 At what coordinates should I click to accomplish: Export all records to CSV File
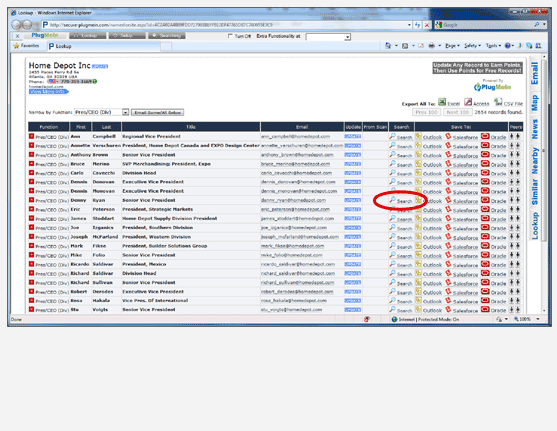point(508,103)
